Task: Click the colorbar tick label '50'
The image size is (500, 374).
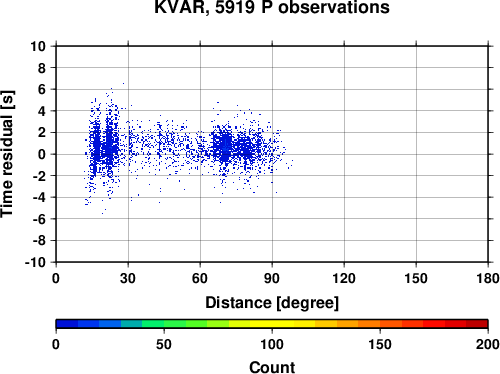Action: click(x=164, y=344)
